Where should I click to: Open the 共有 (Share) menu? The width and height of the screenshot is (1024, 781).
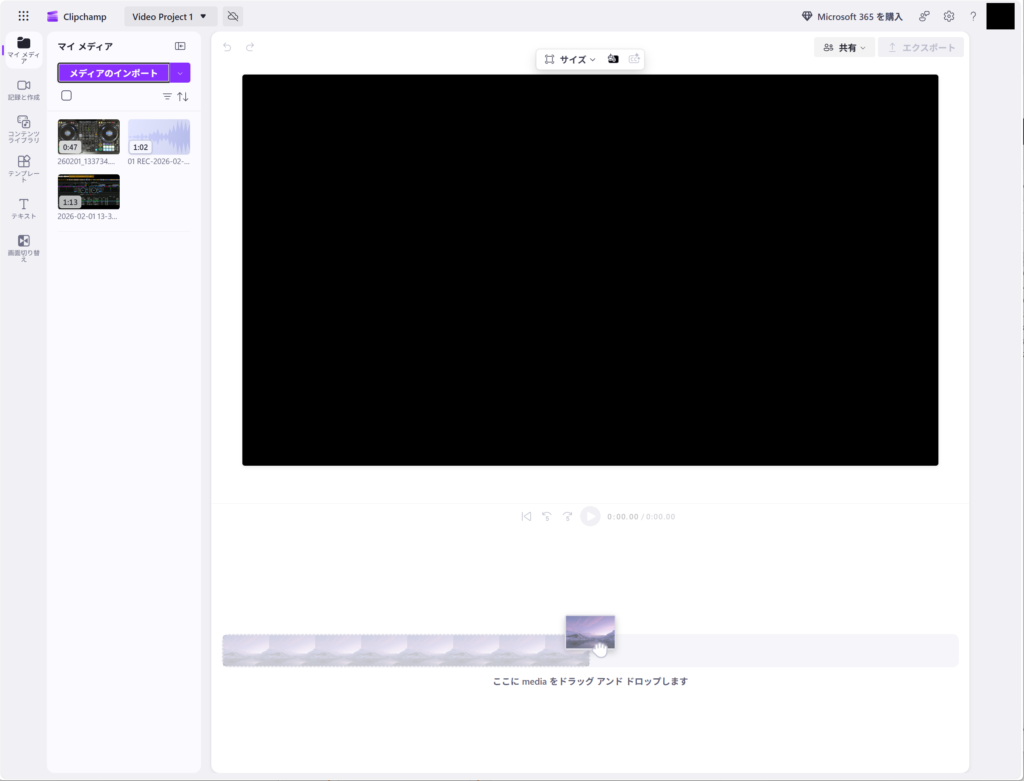[844, 47]
